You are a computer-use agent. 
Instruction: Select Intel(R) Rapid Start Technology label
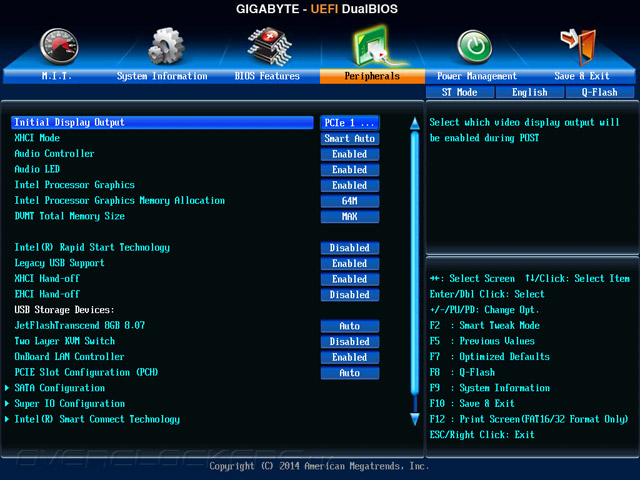click(x=92, y=247)
